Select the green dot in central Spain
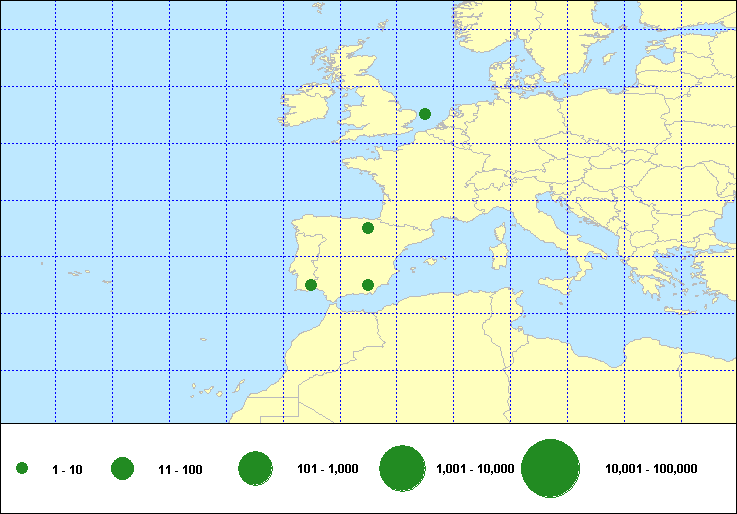The image size is (737, 514). pyautogui.click(x=368, y=228)
